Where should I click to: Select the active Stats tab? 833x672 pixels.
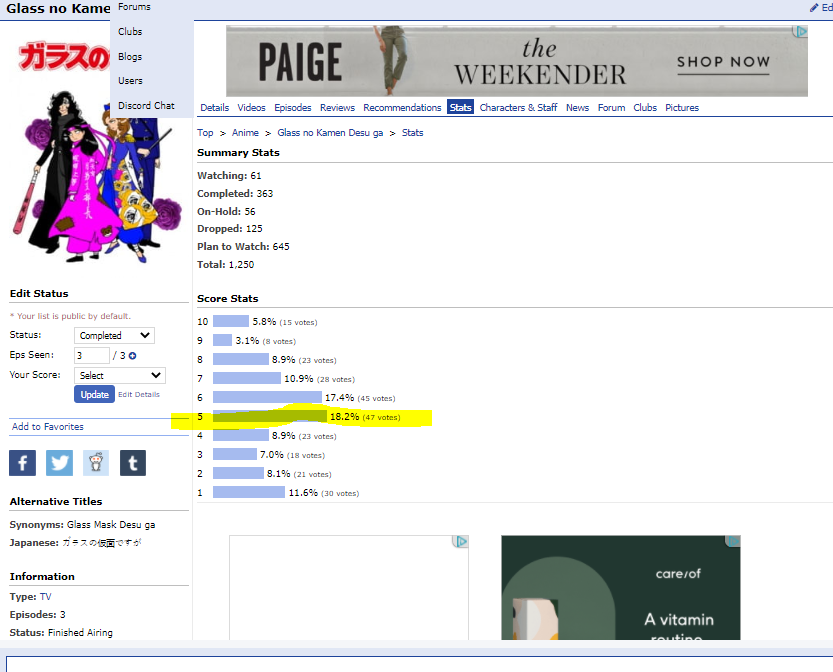pyautogui.click(x=460, y=107)
